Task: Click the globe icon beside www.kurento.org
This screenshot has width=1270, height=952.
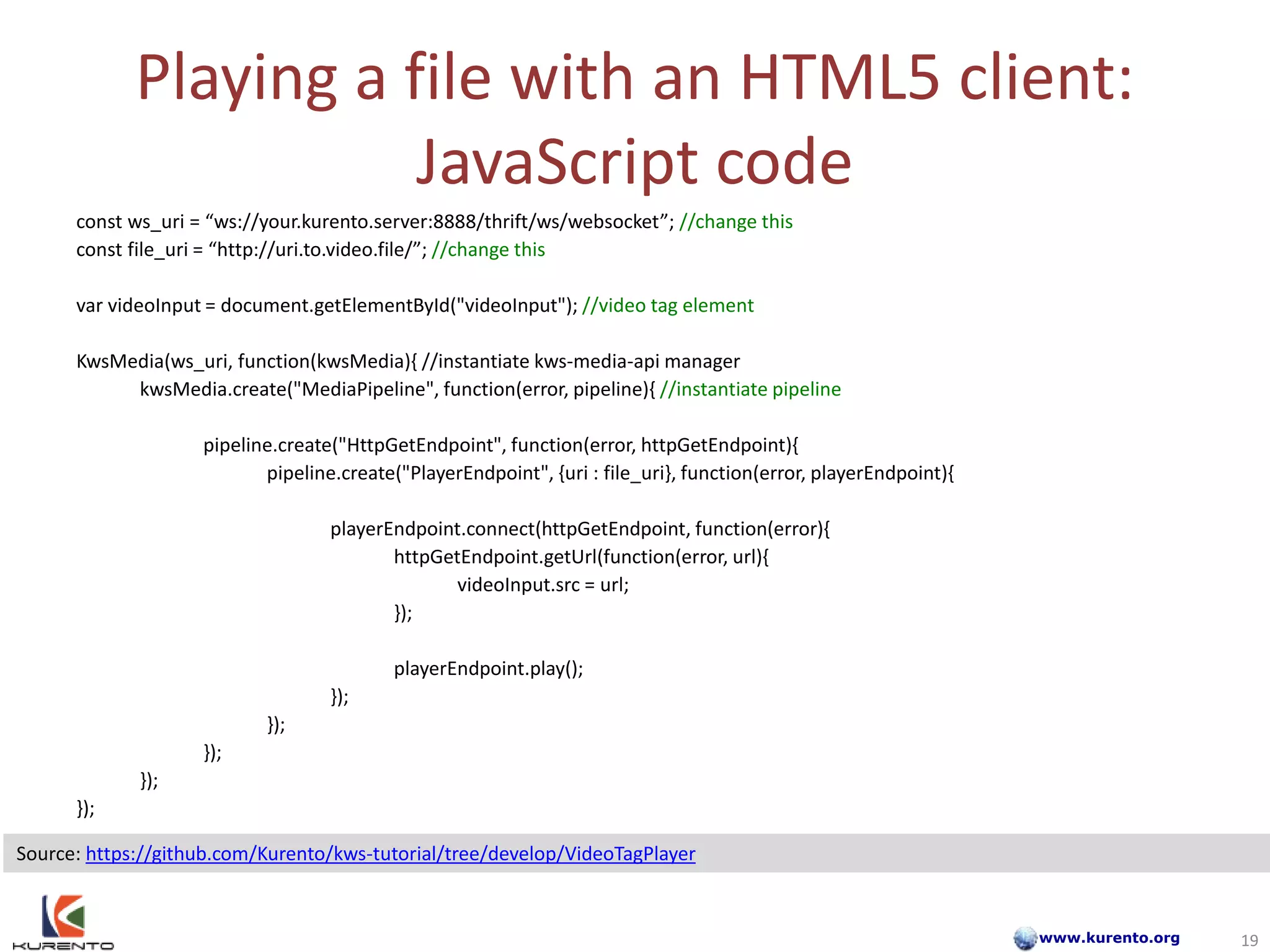Action: pos(1025,938)
